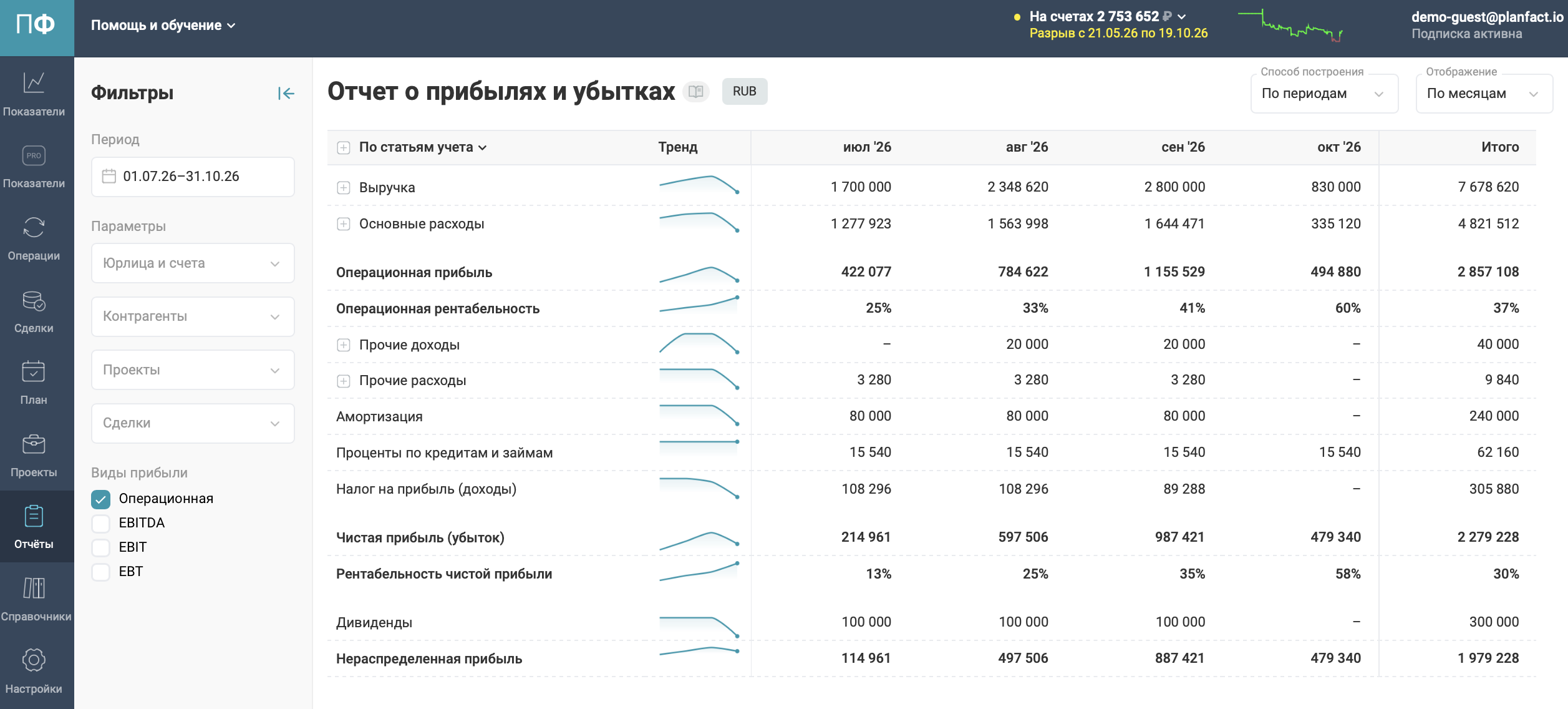Enable EBIT checkbox
Screen dimensions: 1568x709
pos(100,547)
